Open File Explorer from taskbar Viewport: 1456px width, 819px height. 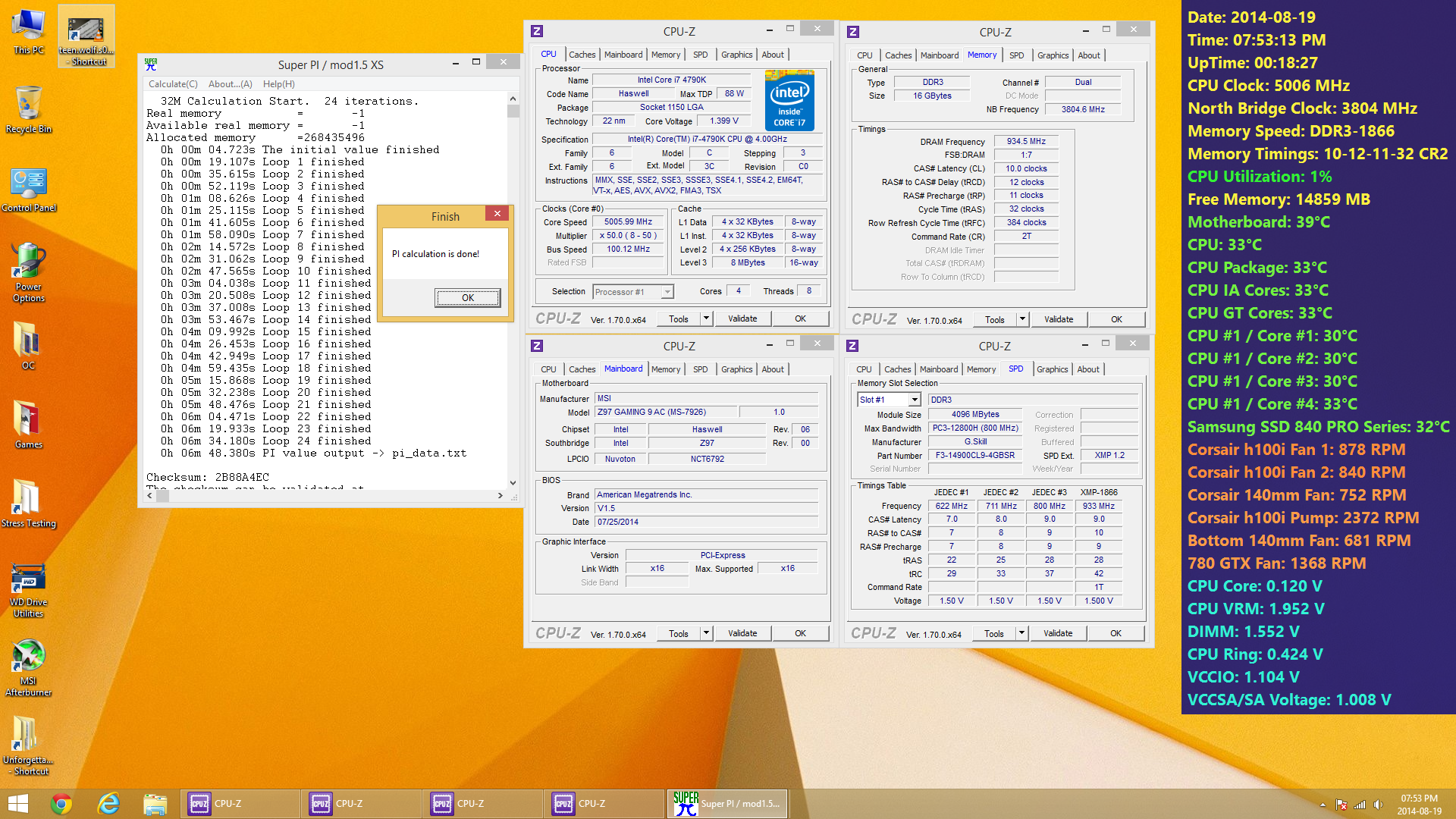point(155,804)
